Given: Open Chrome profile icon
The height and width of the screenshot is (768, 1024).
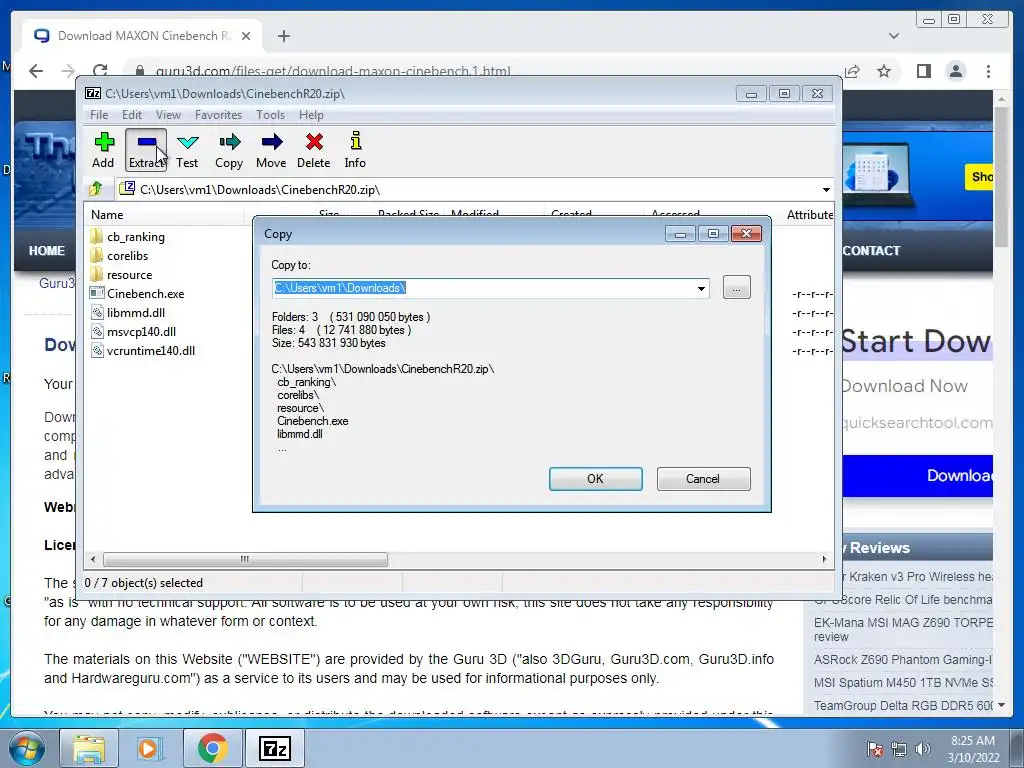Looking at the screenshot, I should point(955,71).
